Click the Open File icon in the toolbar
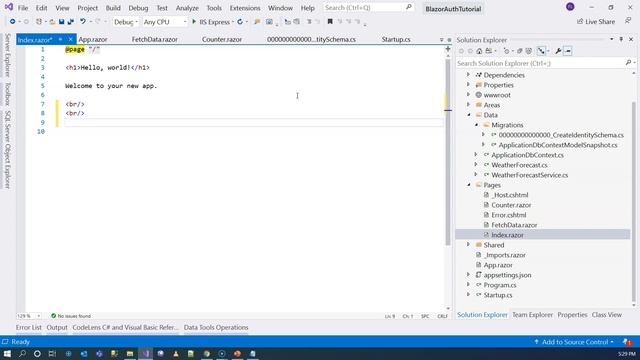 click(x=52, y=22)
